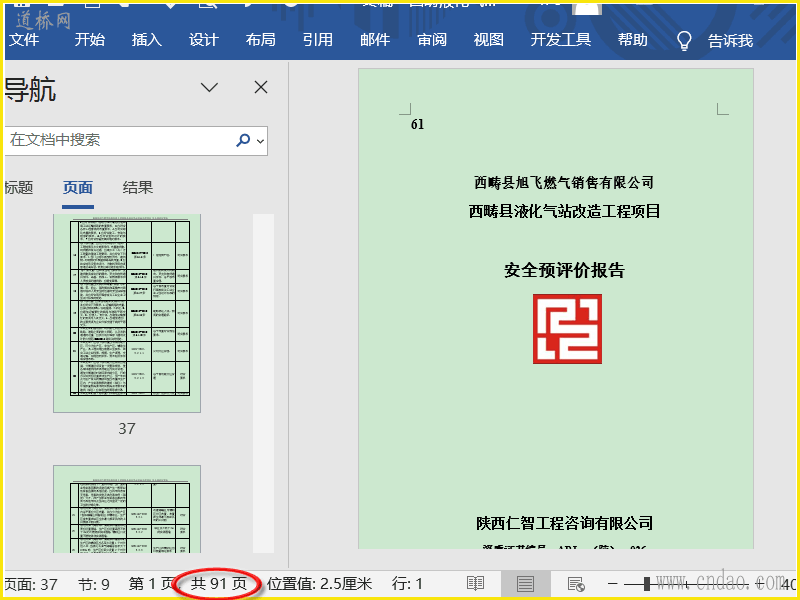Viewport: 800px width, 600px height.
Task: Close the 导航 navigation pane
Action: tap(261, 87)
